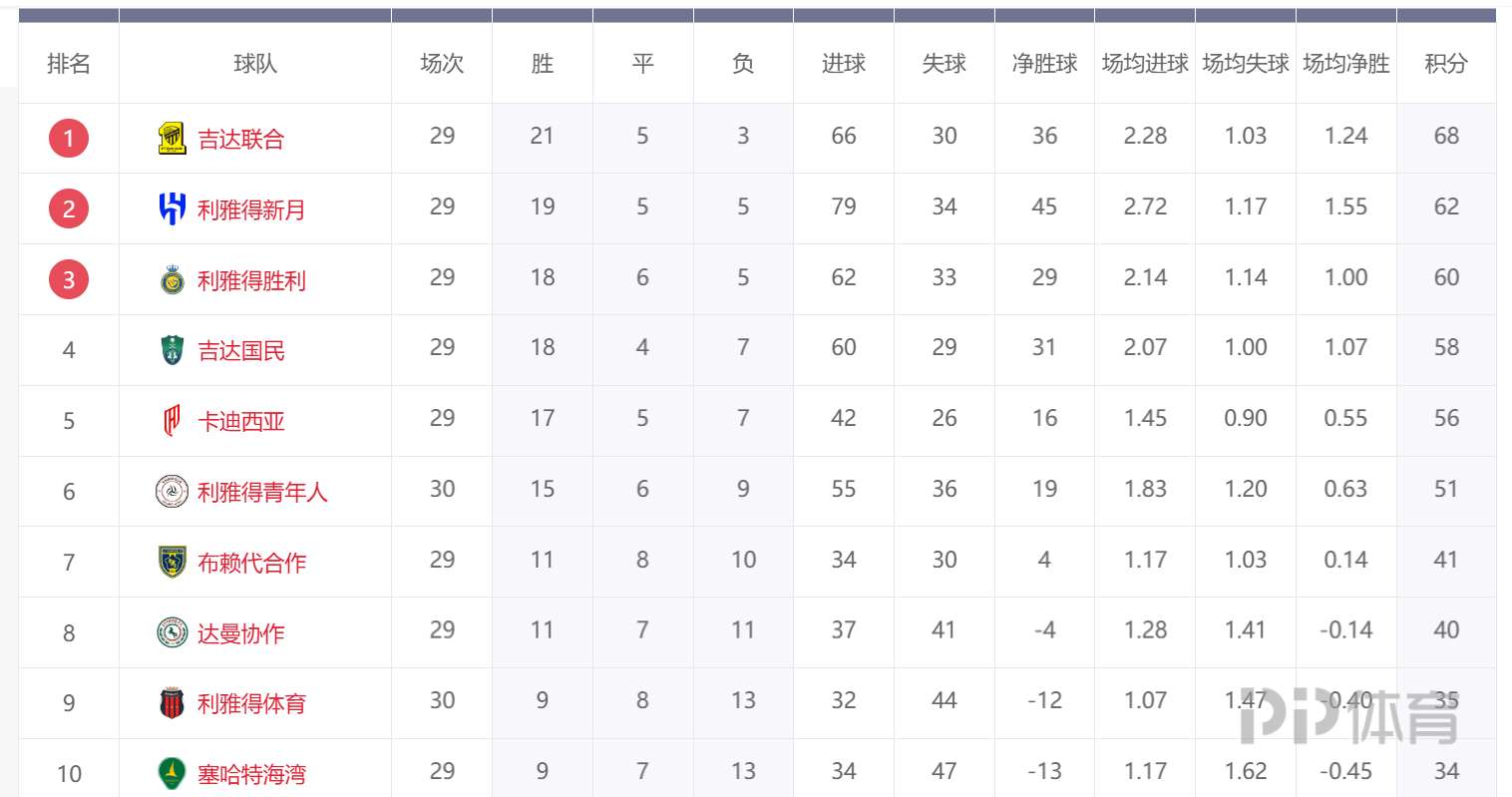Click the 吉达国民 green shield icon
The image size is (1512, 797).
[x=172, y=350]
